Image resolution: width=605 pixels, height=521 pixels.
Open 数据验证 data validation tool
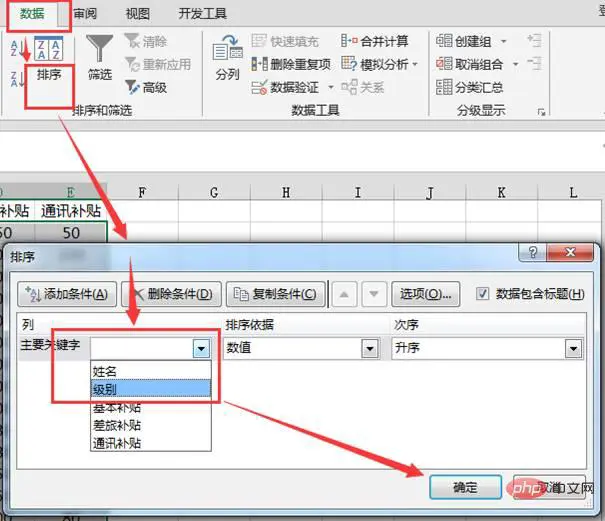coord(259,87)
